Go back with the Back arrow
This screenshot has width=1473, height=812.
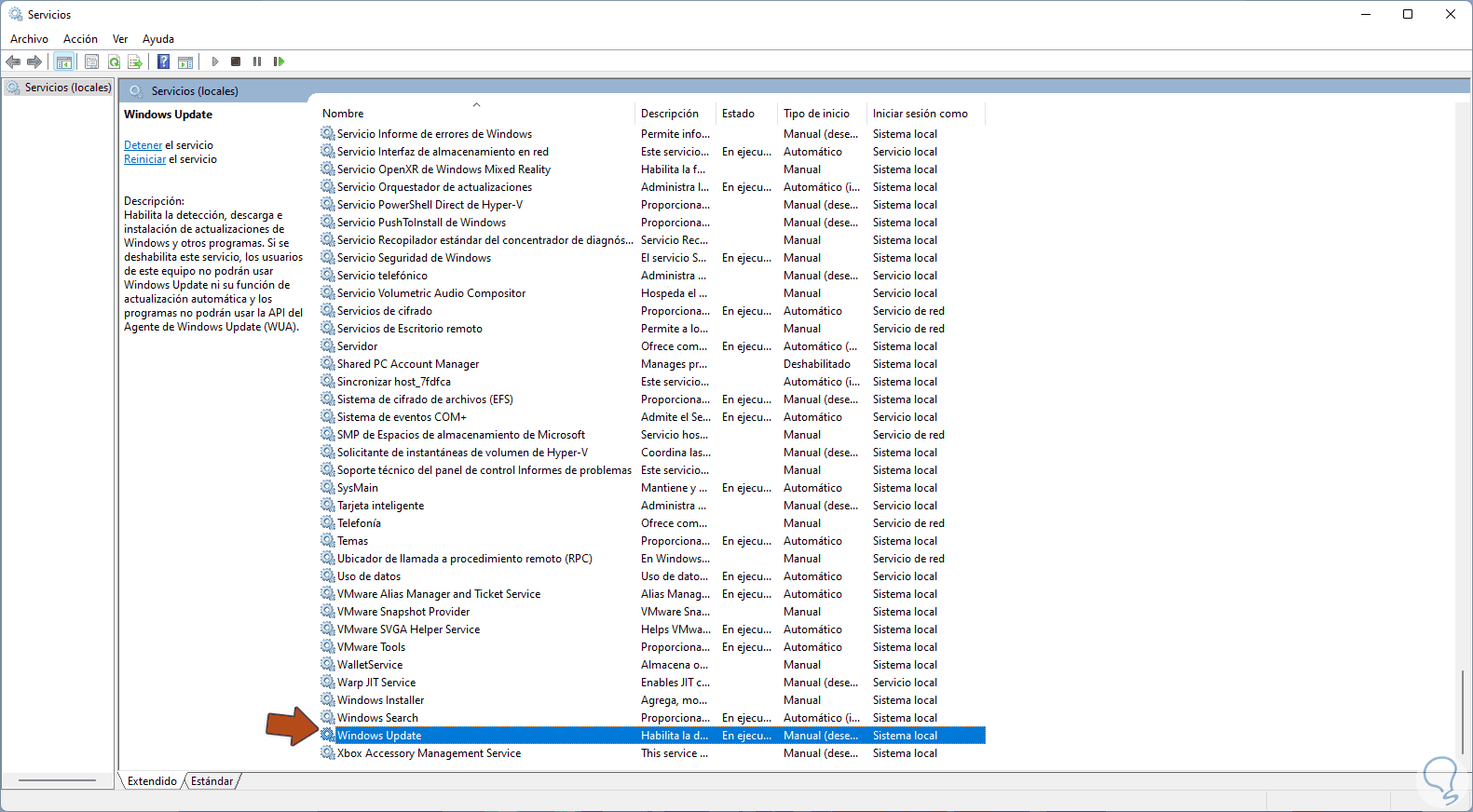13,61
